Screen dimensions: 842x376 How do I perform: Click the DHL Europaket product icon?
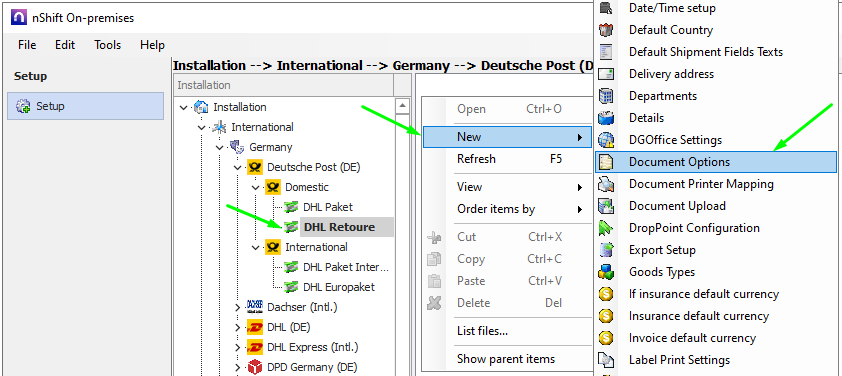coord(291,287)
